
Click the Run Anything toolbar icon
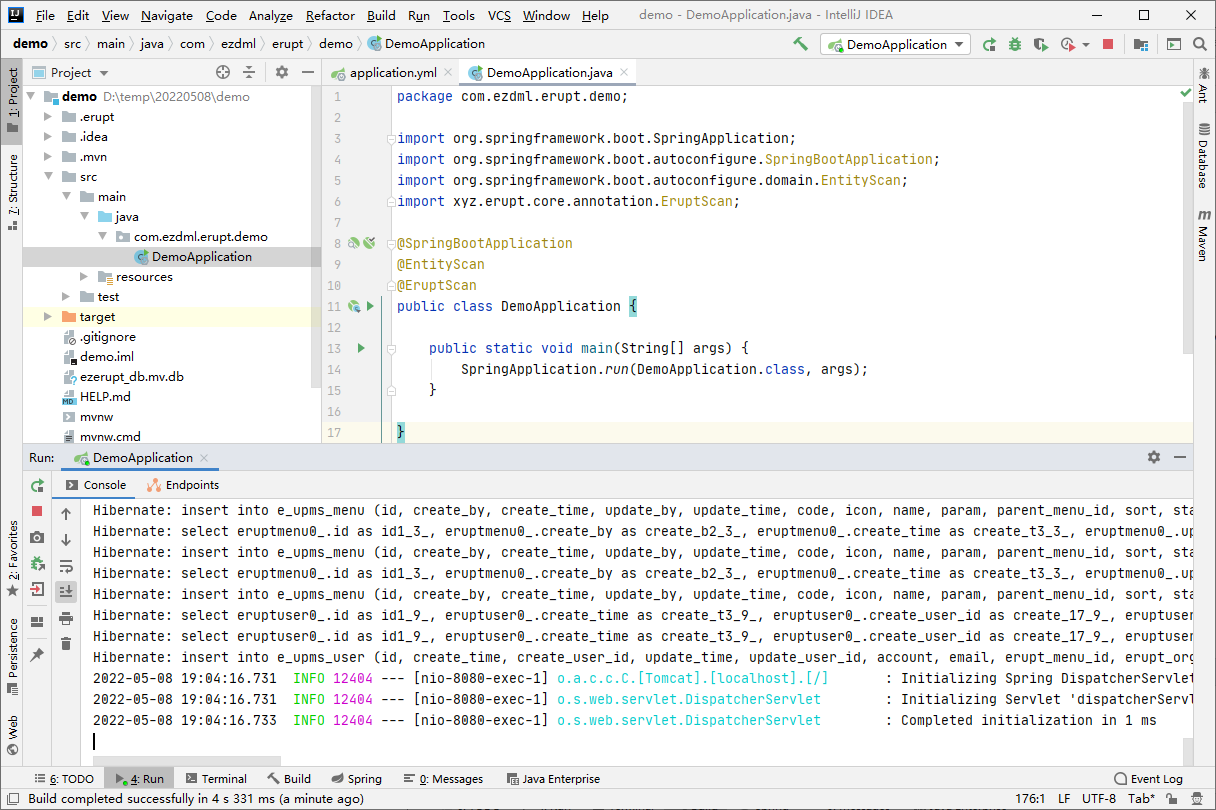1173,44
